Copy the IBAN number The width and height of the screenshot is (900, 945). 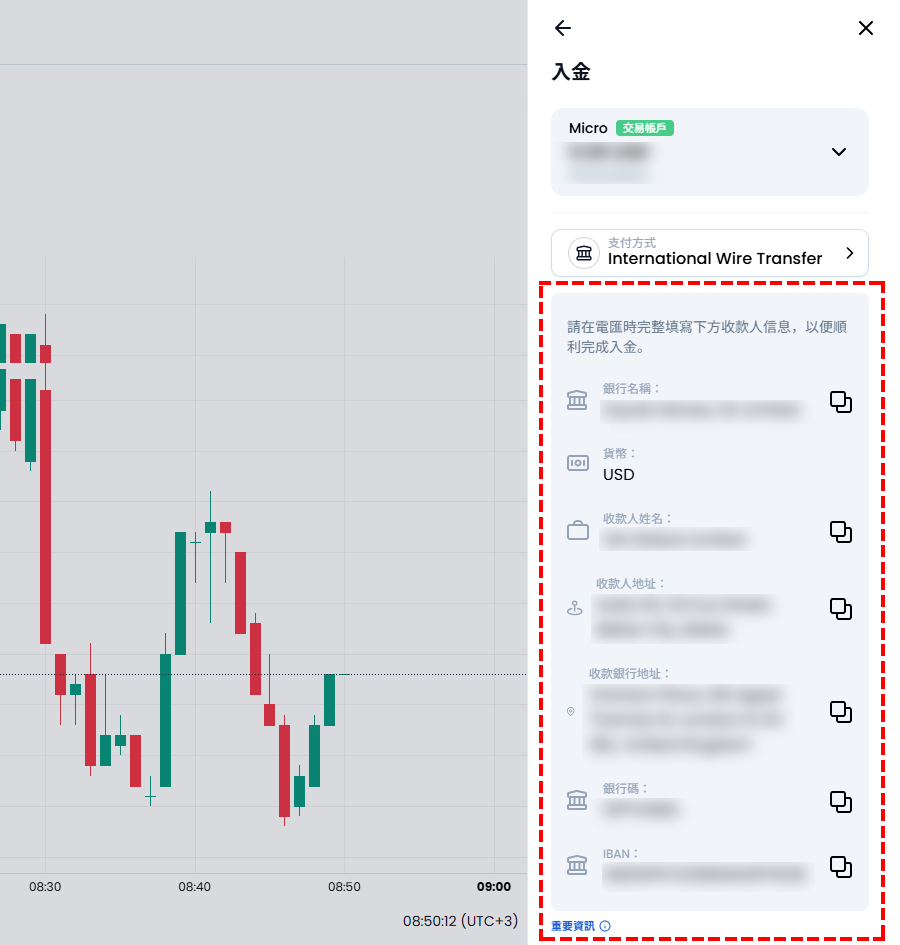[x=841, y=866]
